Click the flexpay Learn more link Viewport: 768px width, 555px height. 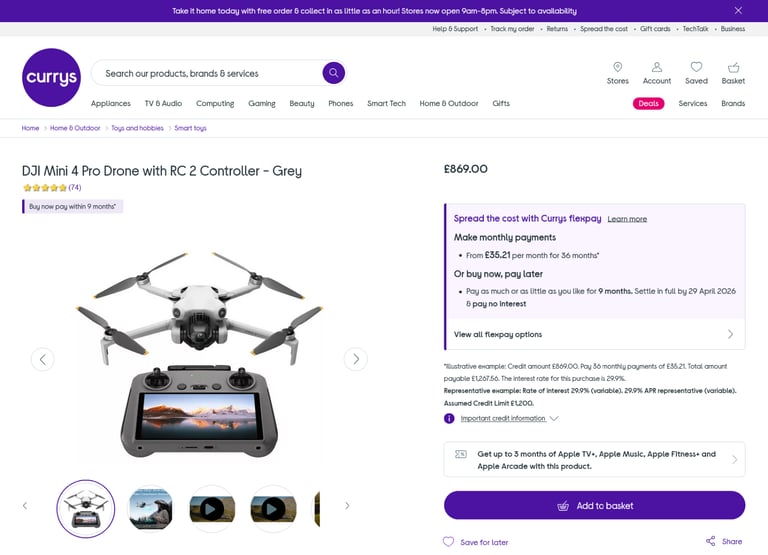tap(627, 219)
